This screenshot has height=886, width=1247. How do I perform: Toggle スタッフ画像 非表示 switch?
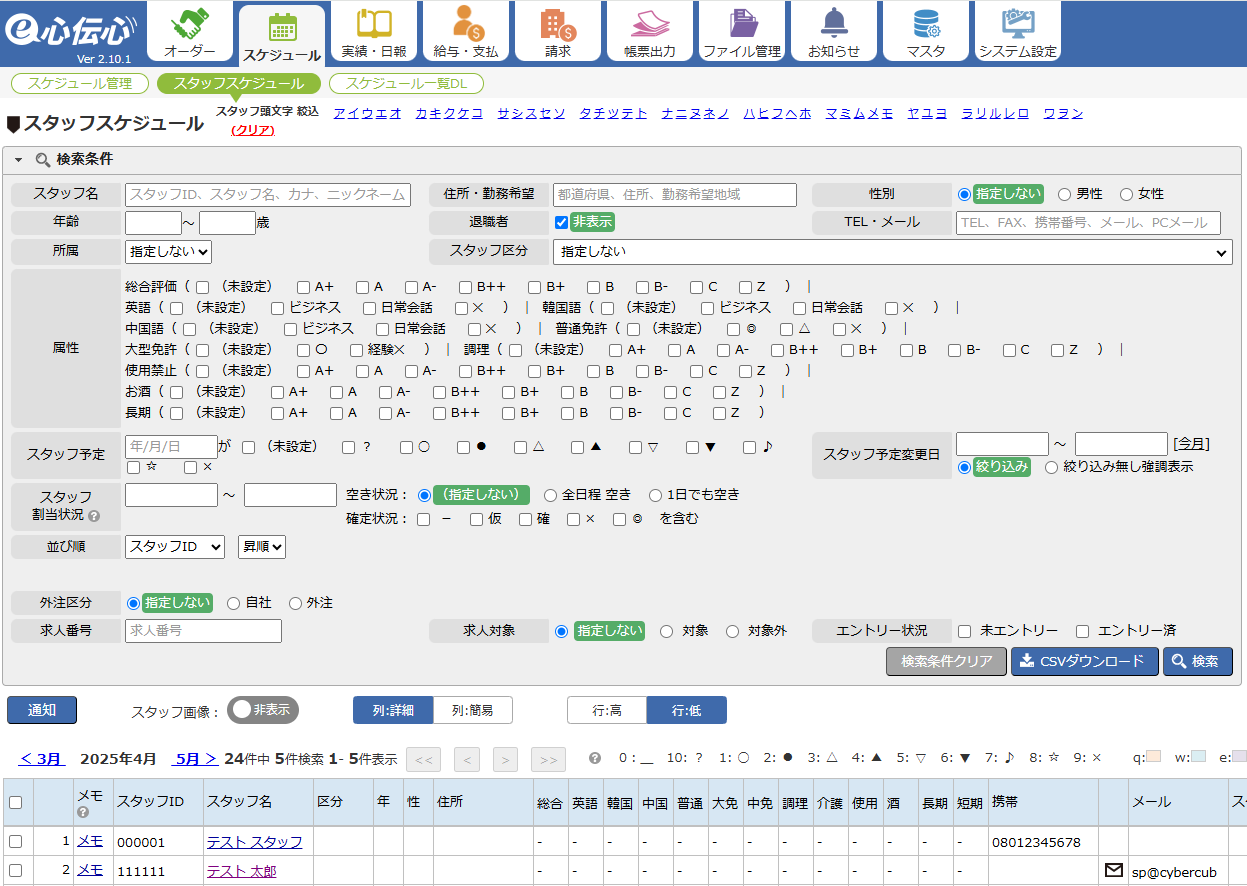tap(263, 710)
